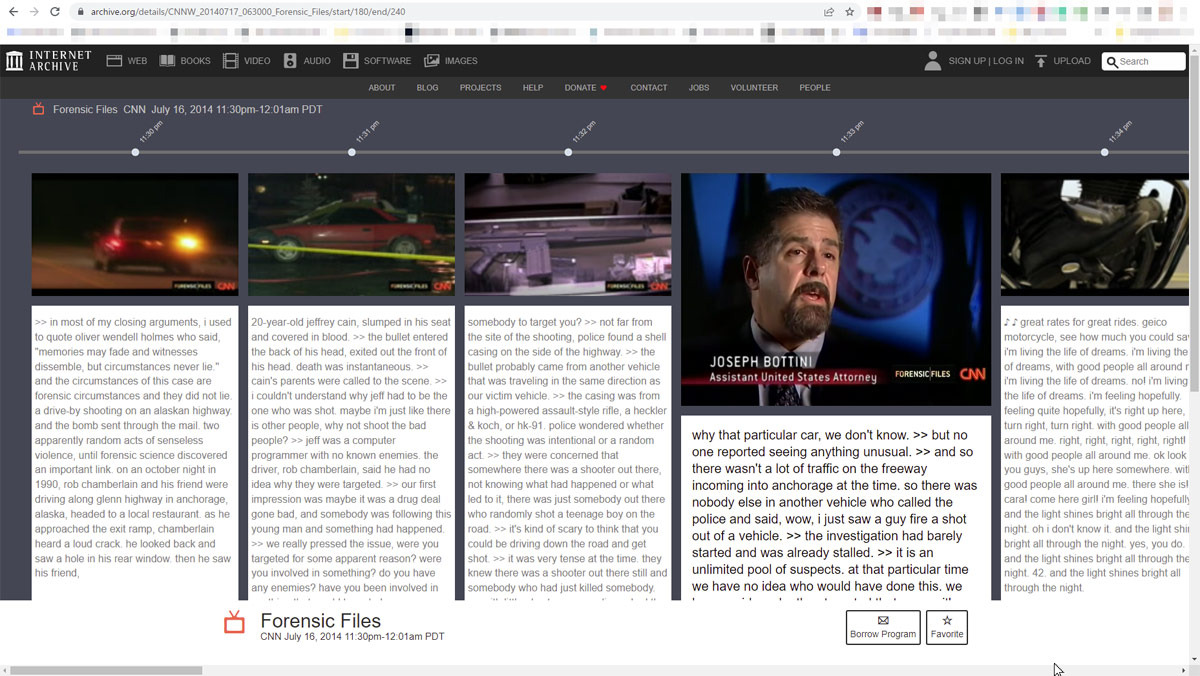Open the yellow police tape thumbnail
This screenshot has height=676, width=1200.
click(x=352, y=234)
